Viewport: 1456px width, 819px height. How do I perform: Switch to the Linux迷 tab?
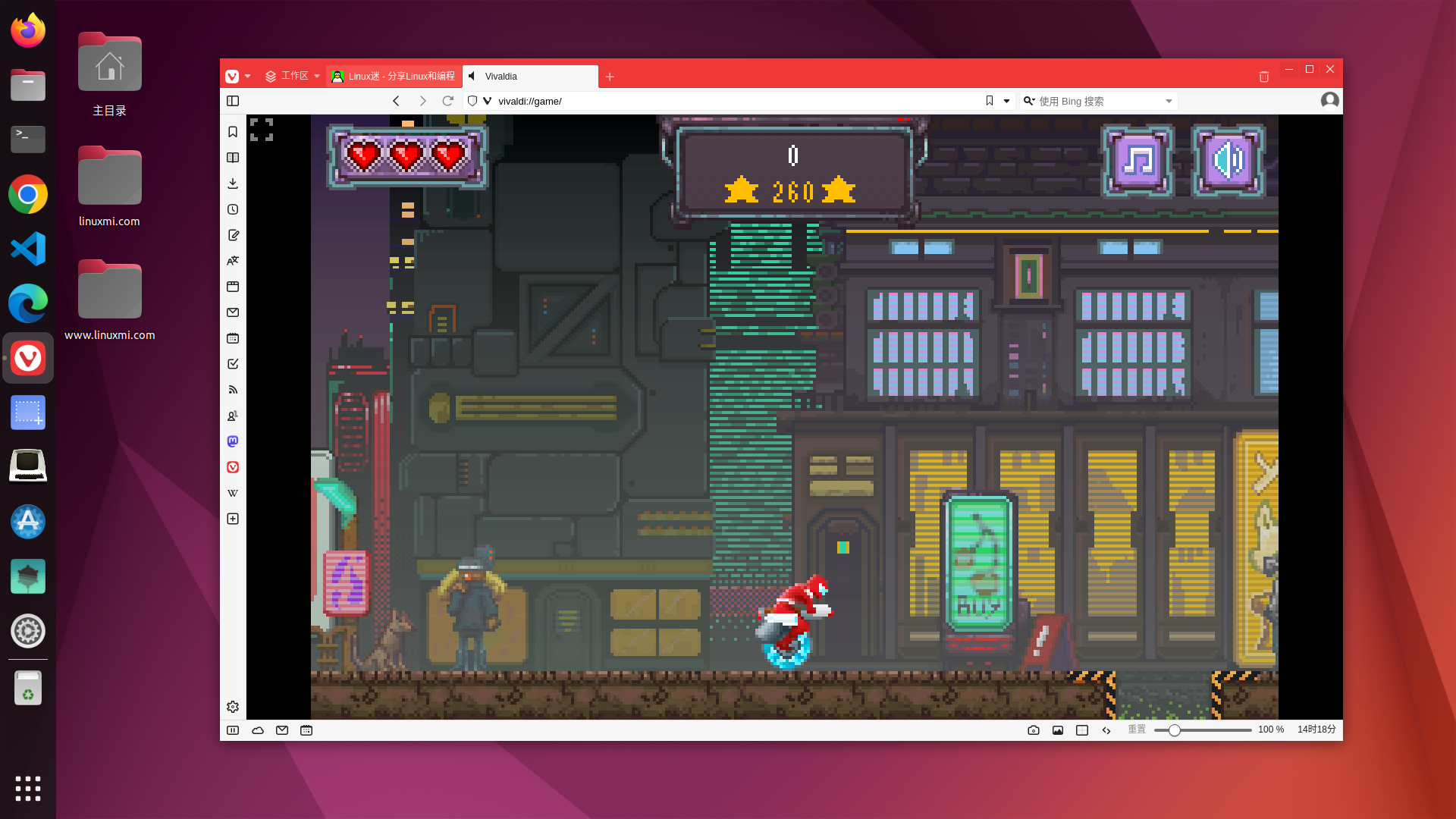pyautogui.click(x=394, y=77)
